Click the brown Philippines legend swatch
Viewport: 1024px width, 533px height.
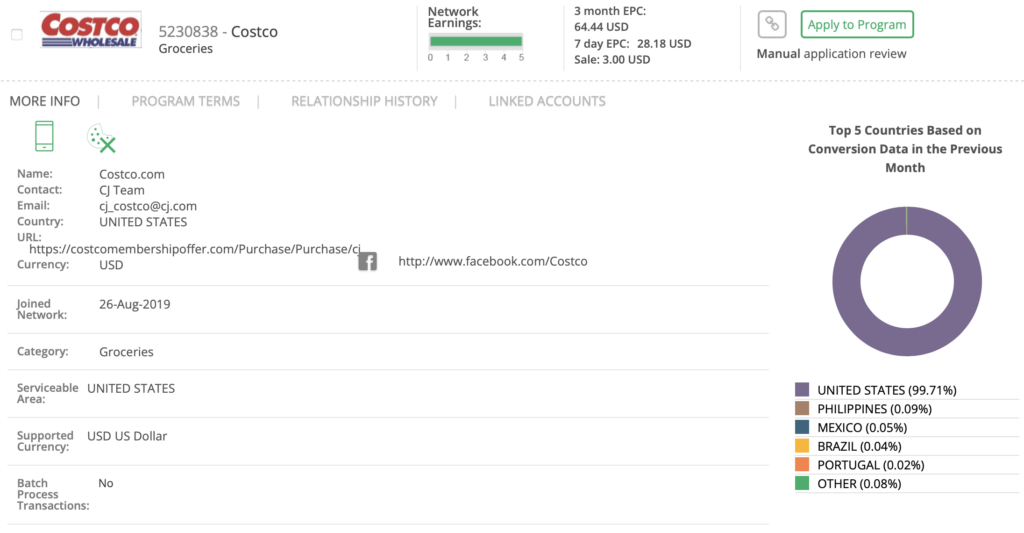(x=802, y=408)
